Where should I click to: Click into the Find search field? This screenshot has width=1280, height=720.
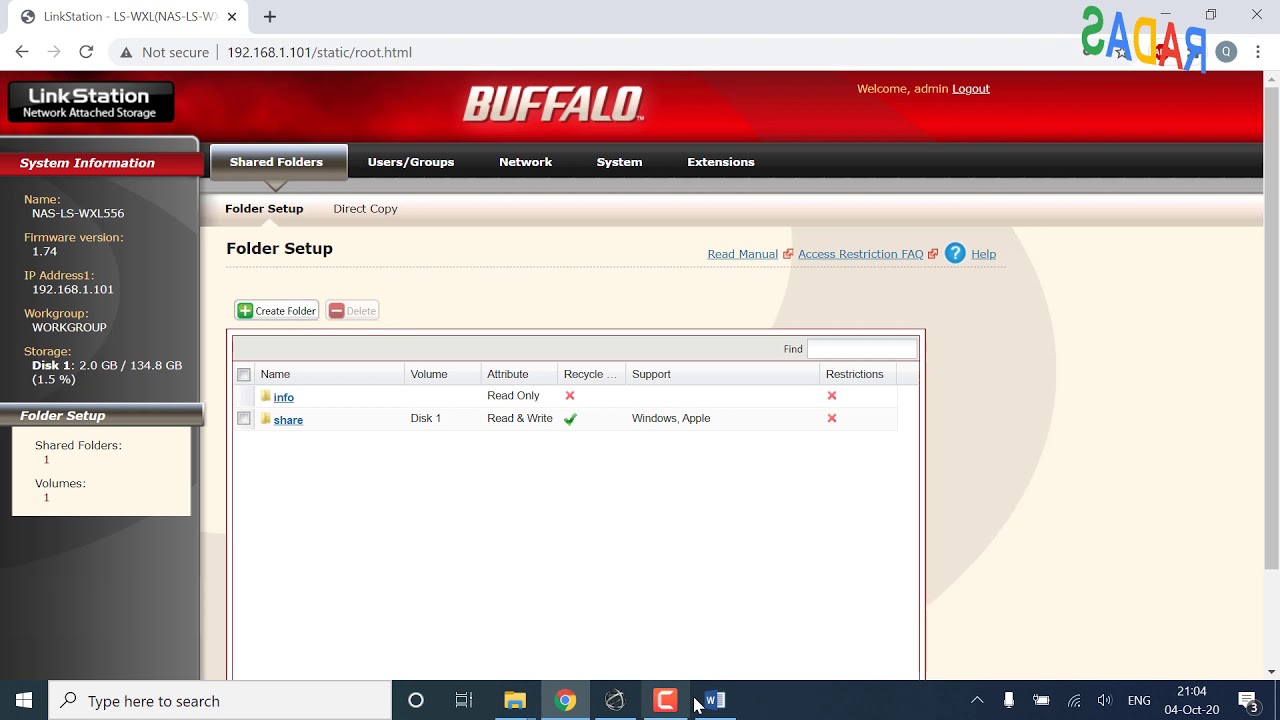[862, 349]
